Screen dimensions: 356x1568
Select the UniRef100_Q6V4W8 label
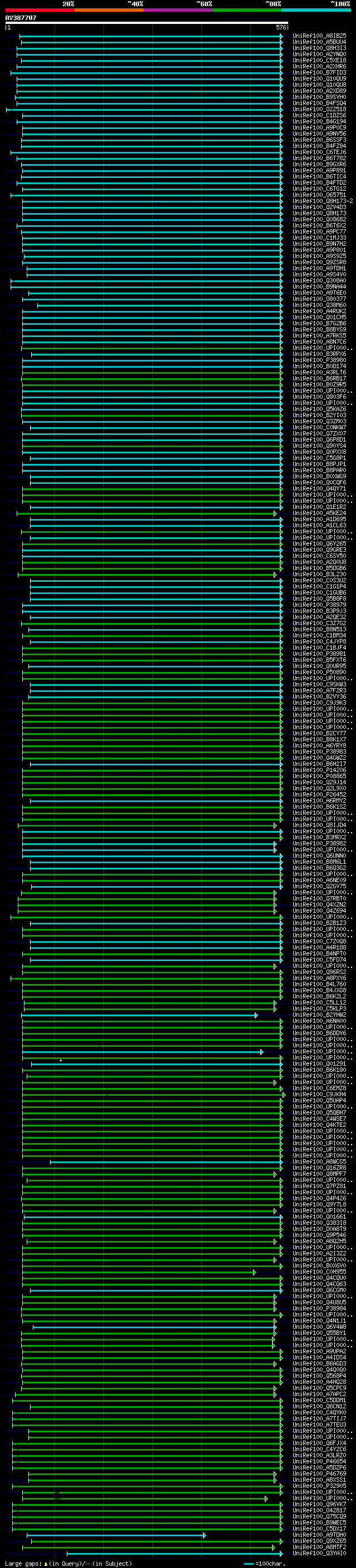[319, 1327]
